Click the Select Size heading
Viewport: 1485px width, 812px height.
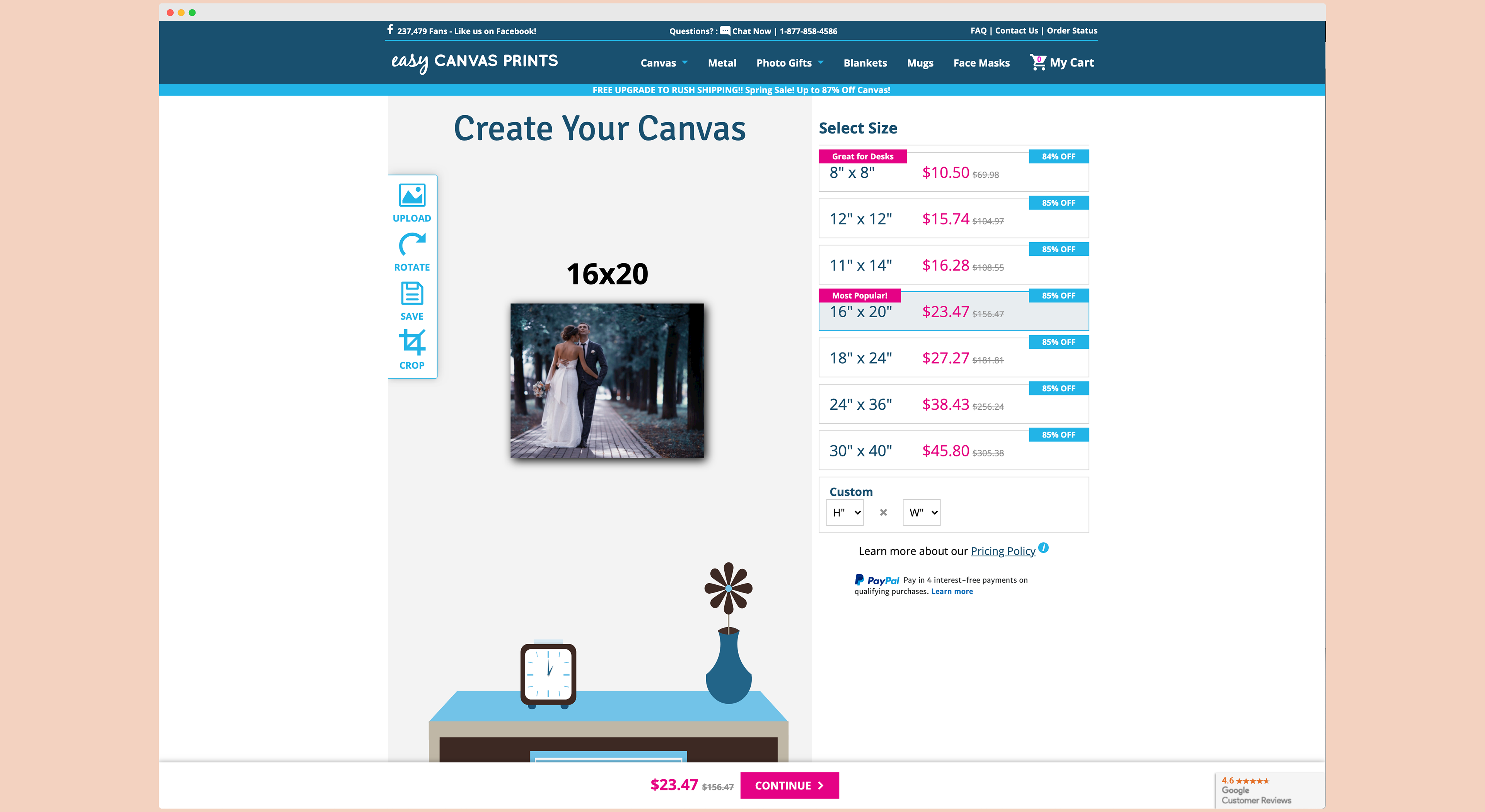pos(858,128)
